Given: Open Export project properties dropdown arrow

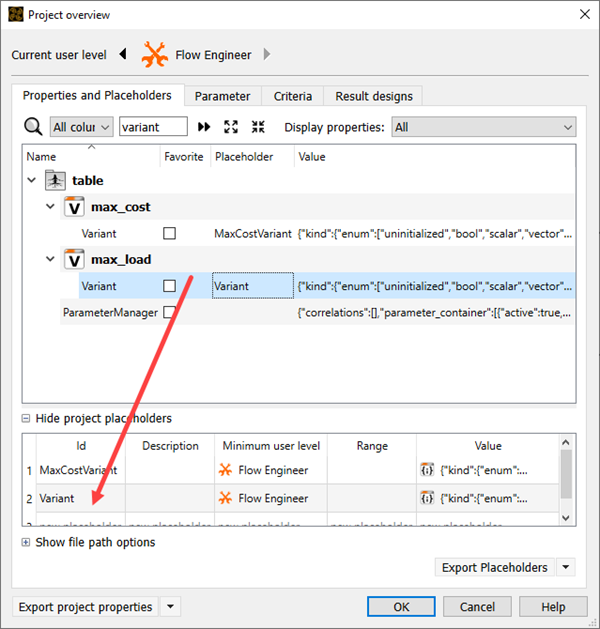Looking at the screenshot, I should click(170, 607).
